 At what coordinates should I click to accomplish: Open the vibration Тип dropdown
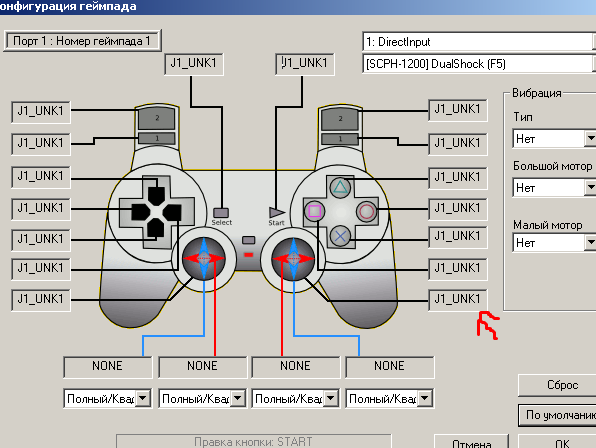[590, 139]
